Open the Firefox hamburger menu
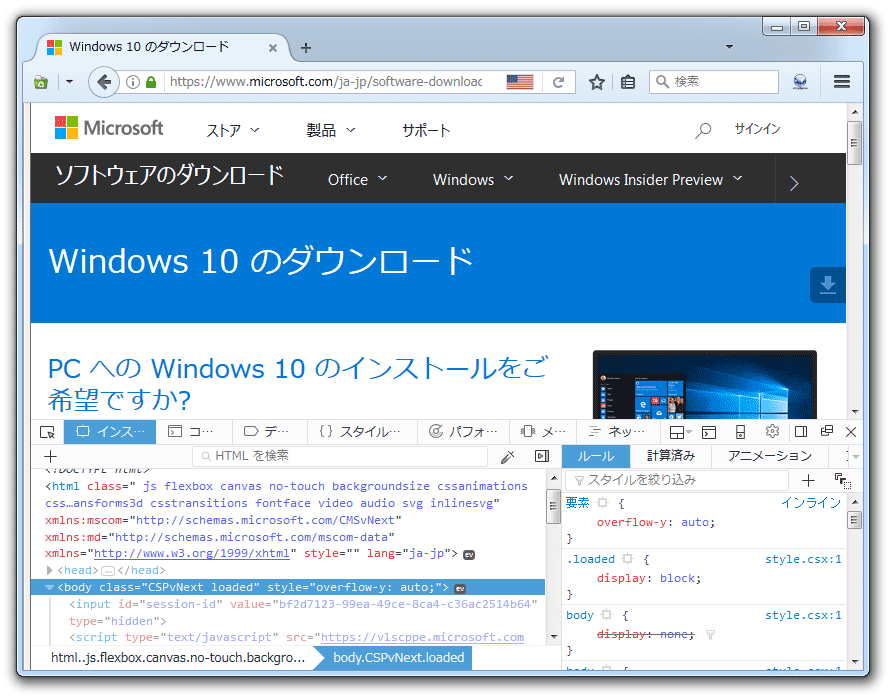The height and width of the screenshot is (698, 889). tap(842, 82)
